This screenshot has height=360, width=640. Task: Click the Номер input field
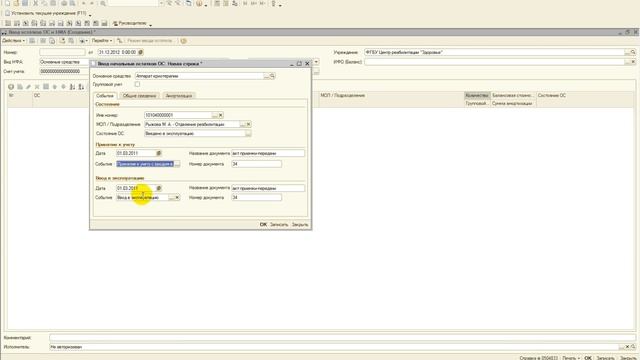click(x=62, y=52)
